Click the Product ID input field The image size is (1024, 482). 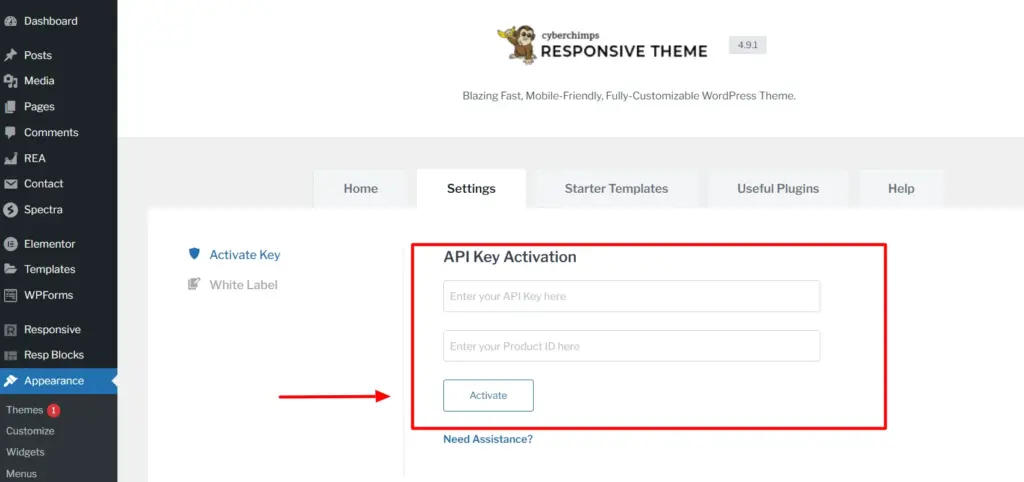click(632, 345)
